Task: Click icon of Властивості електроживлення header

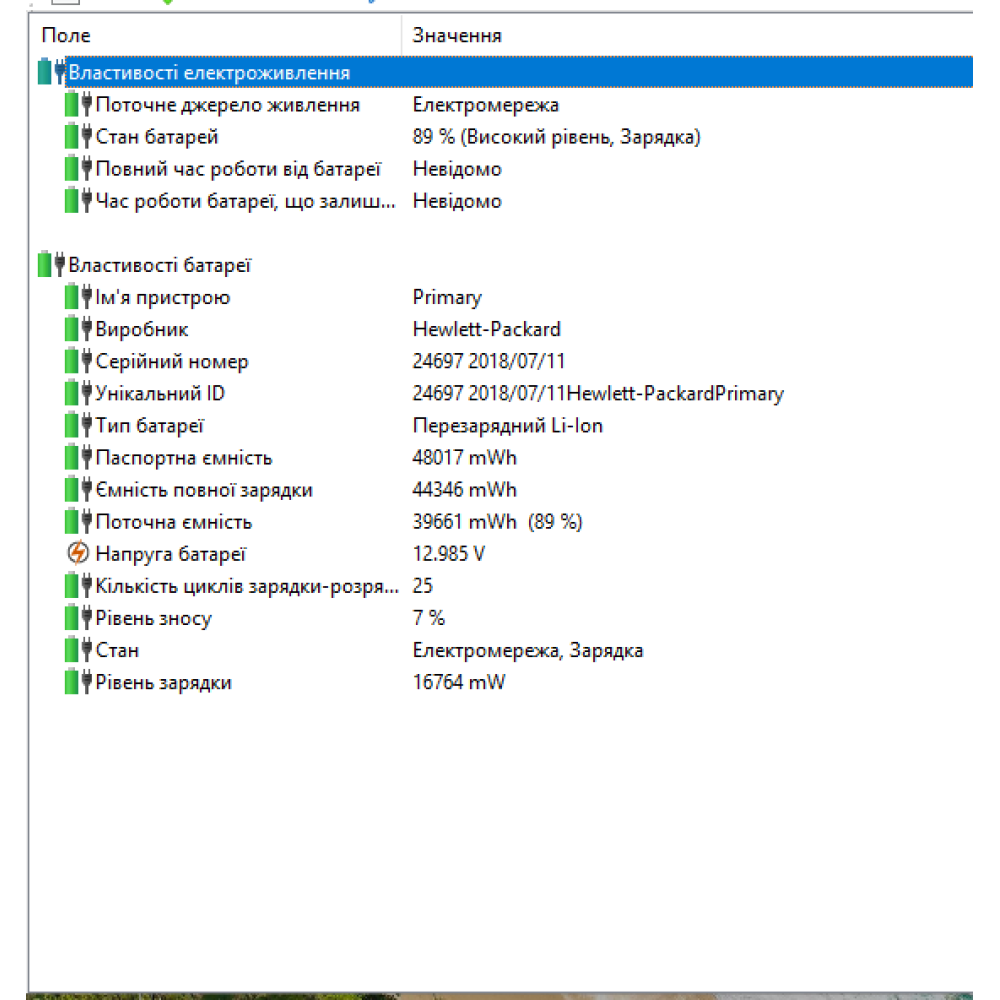Action: pyautogui.click(x=51, y=71)
